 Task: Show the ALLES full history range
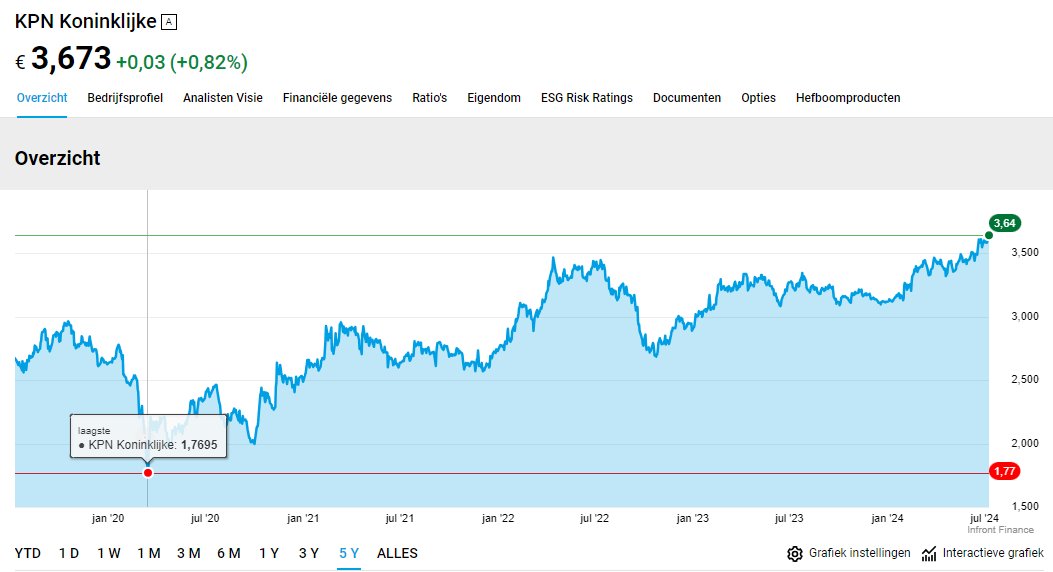tap(398, 553)
